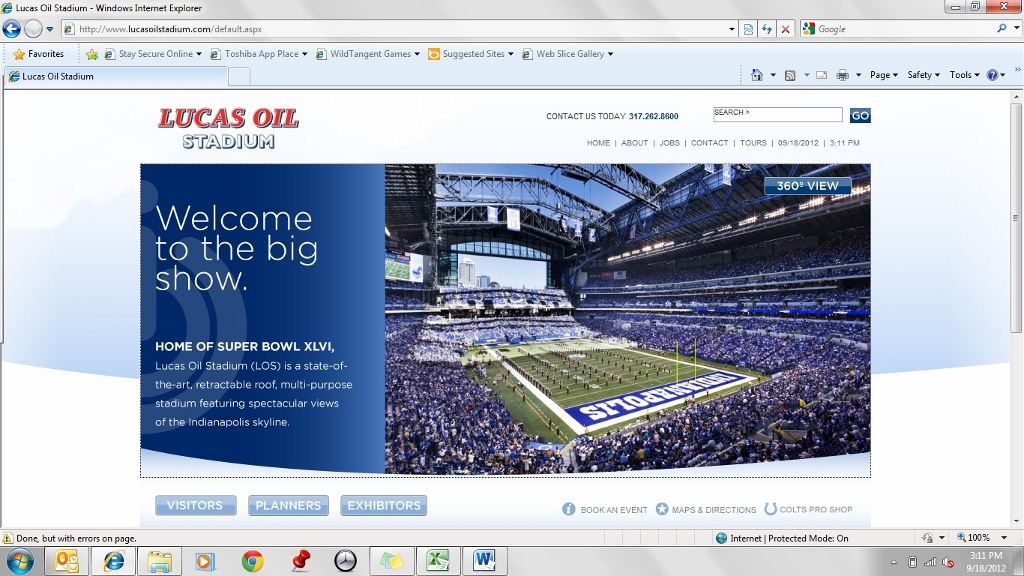The width and height of the screenshot is (1024, 576).
Task: Click the Refresh page icon
Action: tap(767, 29)
